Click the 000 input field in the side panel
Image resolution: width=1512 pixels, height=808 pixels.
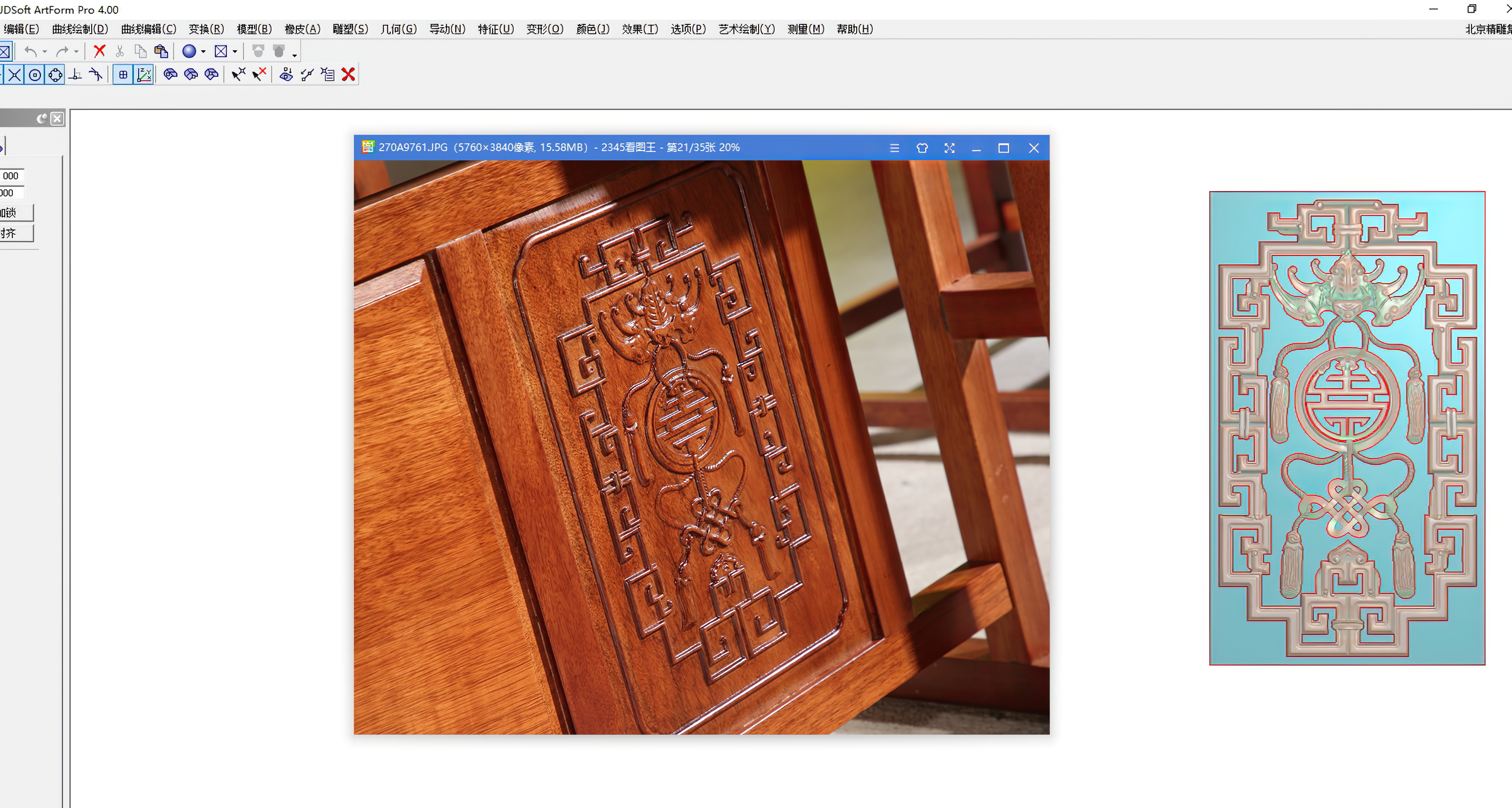coord(11,176)
